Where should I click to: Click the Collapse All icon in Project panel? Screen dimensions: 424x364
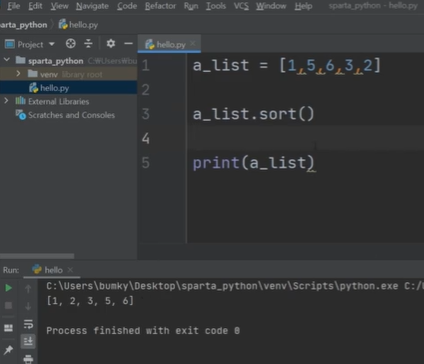pos(88,44)
